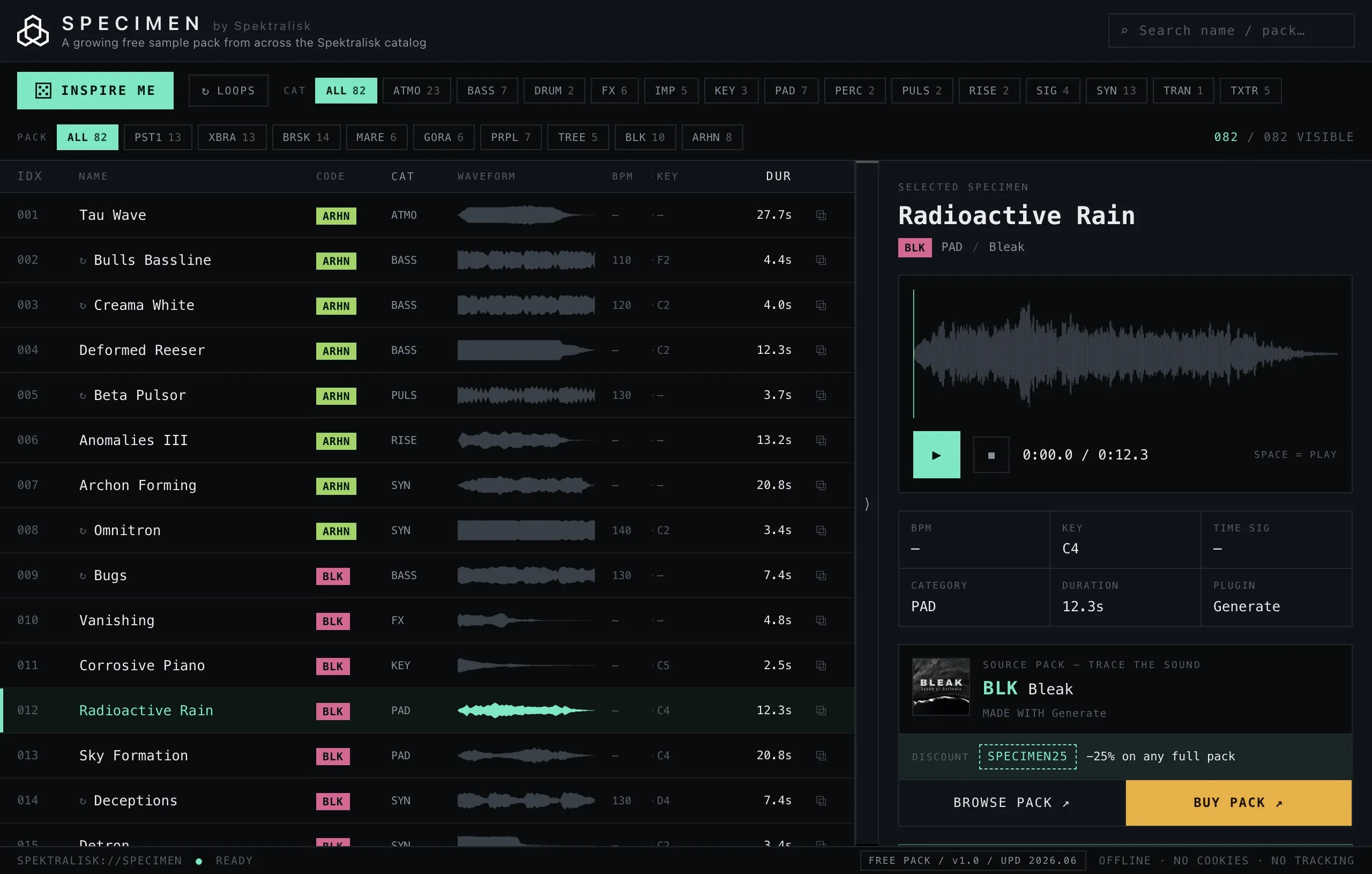Select pack filter BLK 10
Image resolution: width=1372 pixels, height=874 pixels.
(x=645, y=137)
